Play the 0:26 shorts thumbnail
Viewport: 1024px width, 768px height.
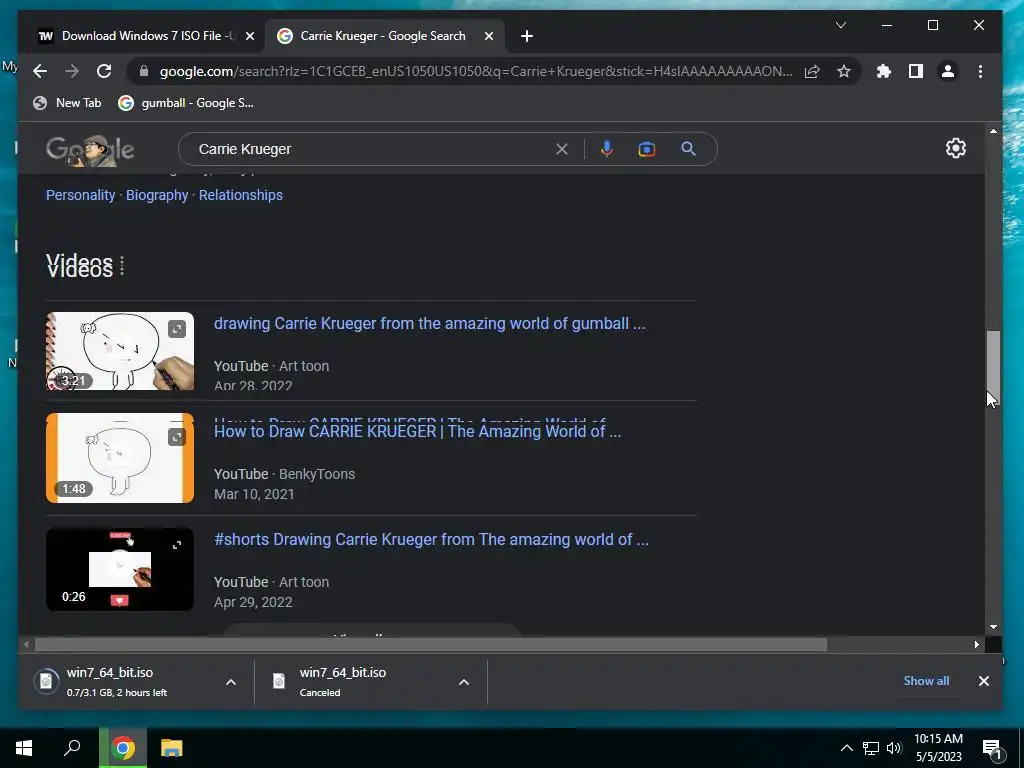pyautogui.click(x=120, y=569)
